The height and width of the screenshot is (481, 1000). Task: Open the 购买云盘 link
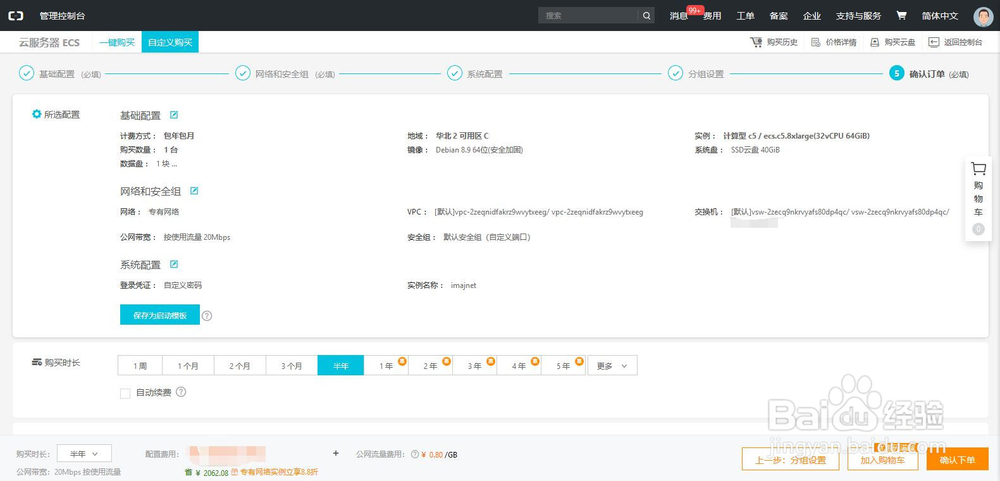point(893,42)
